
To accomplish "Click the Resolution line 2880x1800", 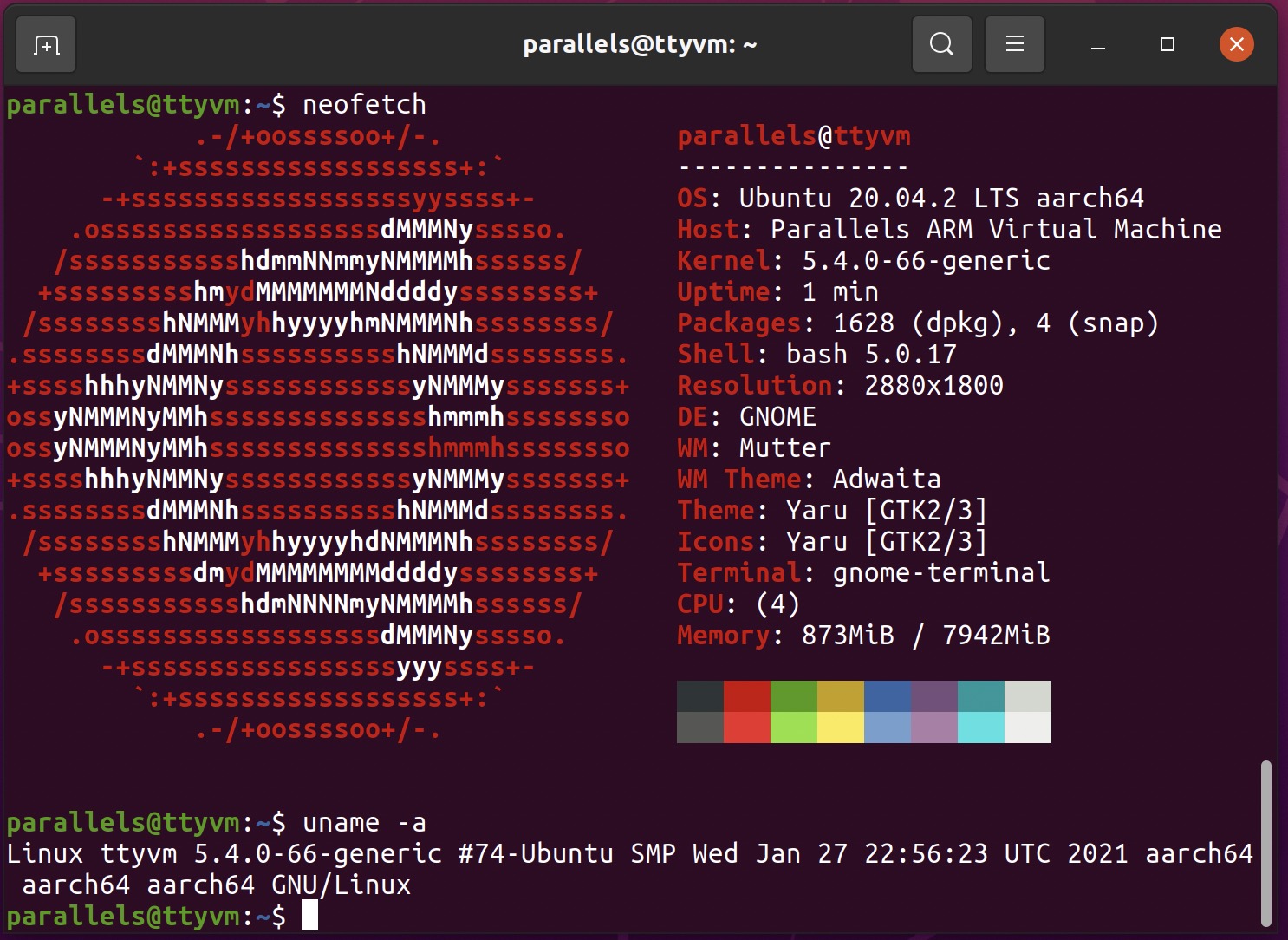I will (840, 386).
